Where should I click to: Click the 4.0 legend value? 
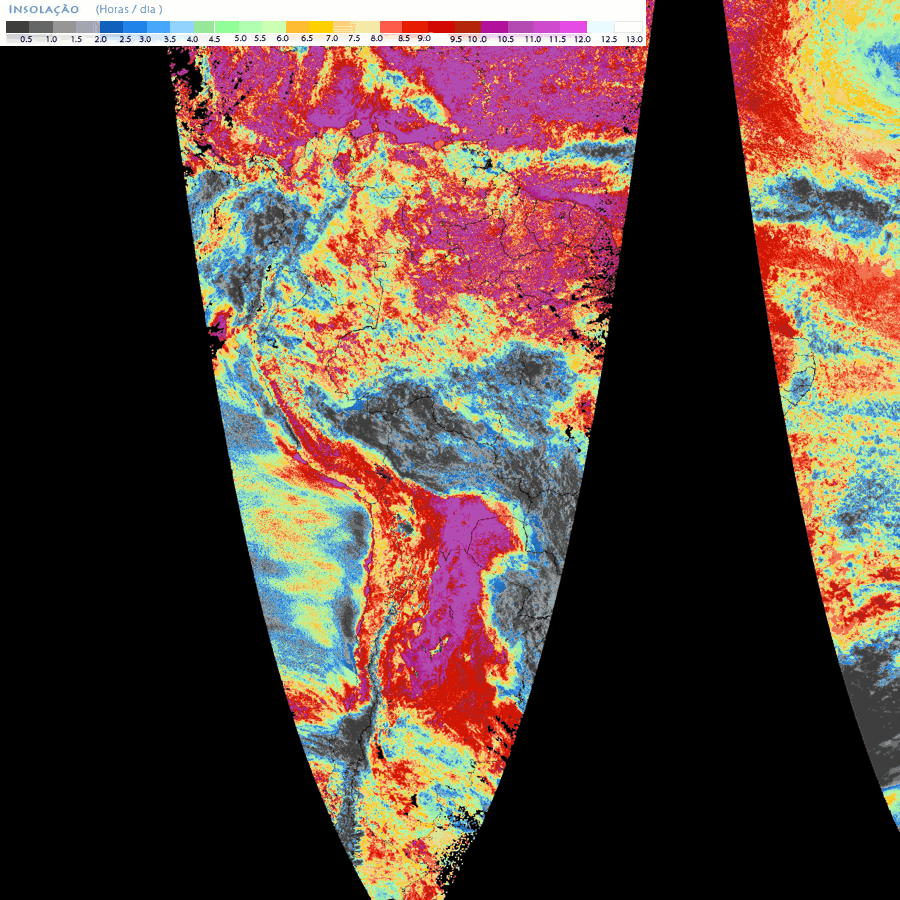pyautogui.click(x=192, y=39)
